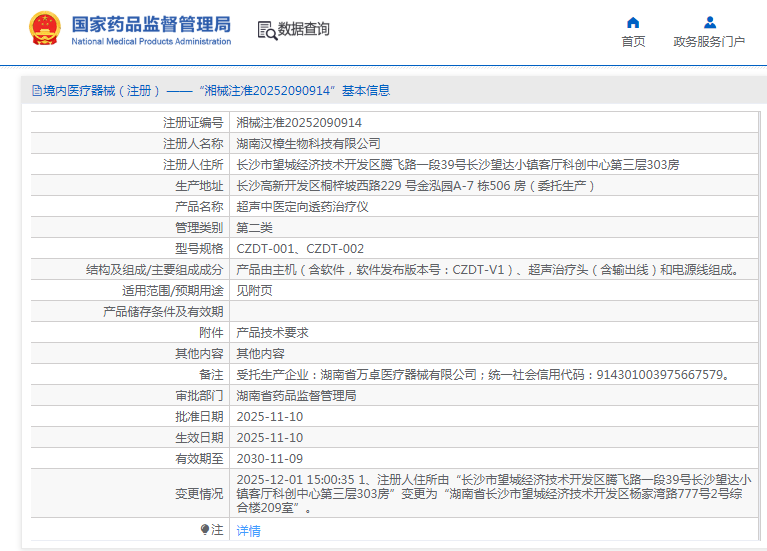Click 产品技术要求 attachment cell
Viewport: 767px width, 551px height.
click(x=272, y=333)
